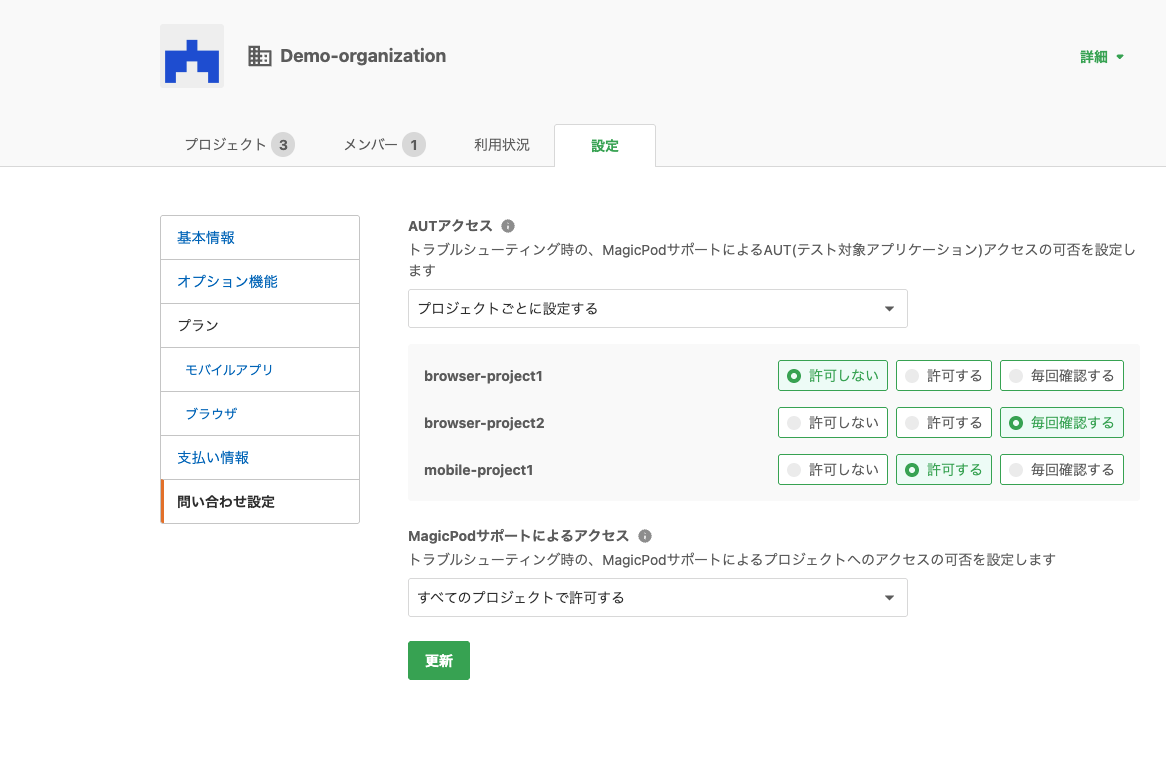This screenshot has height=759, width=1166.
Task: Select 許可しない for browser-project1
Action: 833,375
